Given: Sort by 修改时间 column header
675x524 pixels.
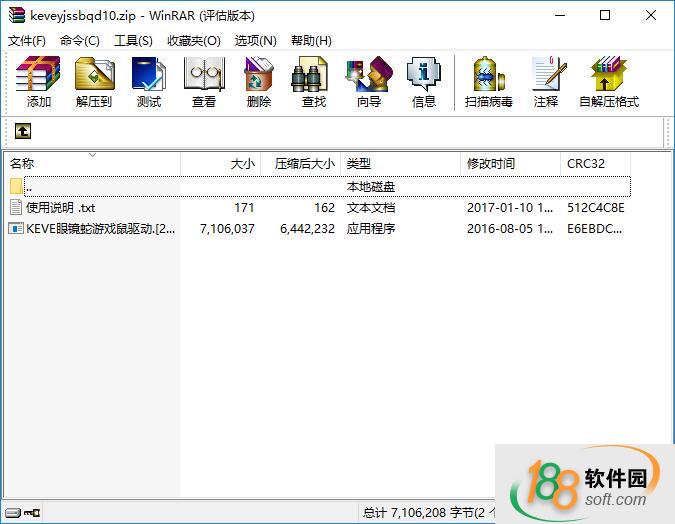Looking at the screenshot, I should pyautogui.click(x=491, y=163).
